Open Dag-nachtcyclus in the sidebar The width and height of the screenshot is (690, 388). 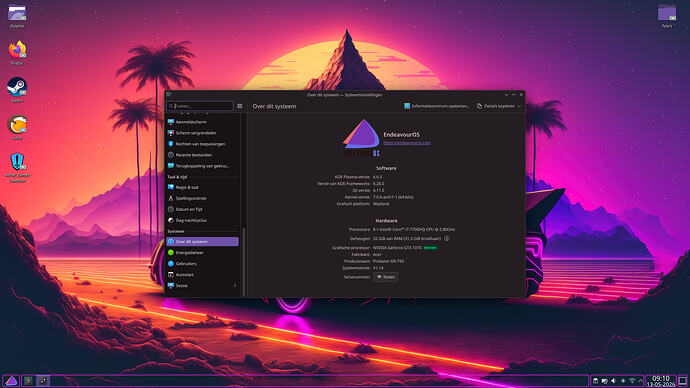tap(202, 220)
